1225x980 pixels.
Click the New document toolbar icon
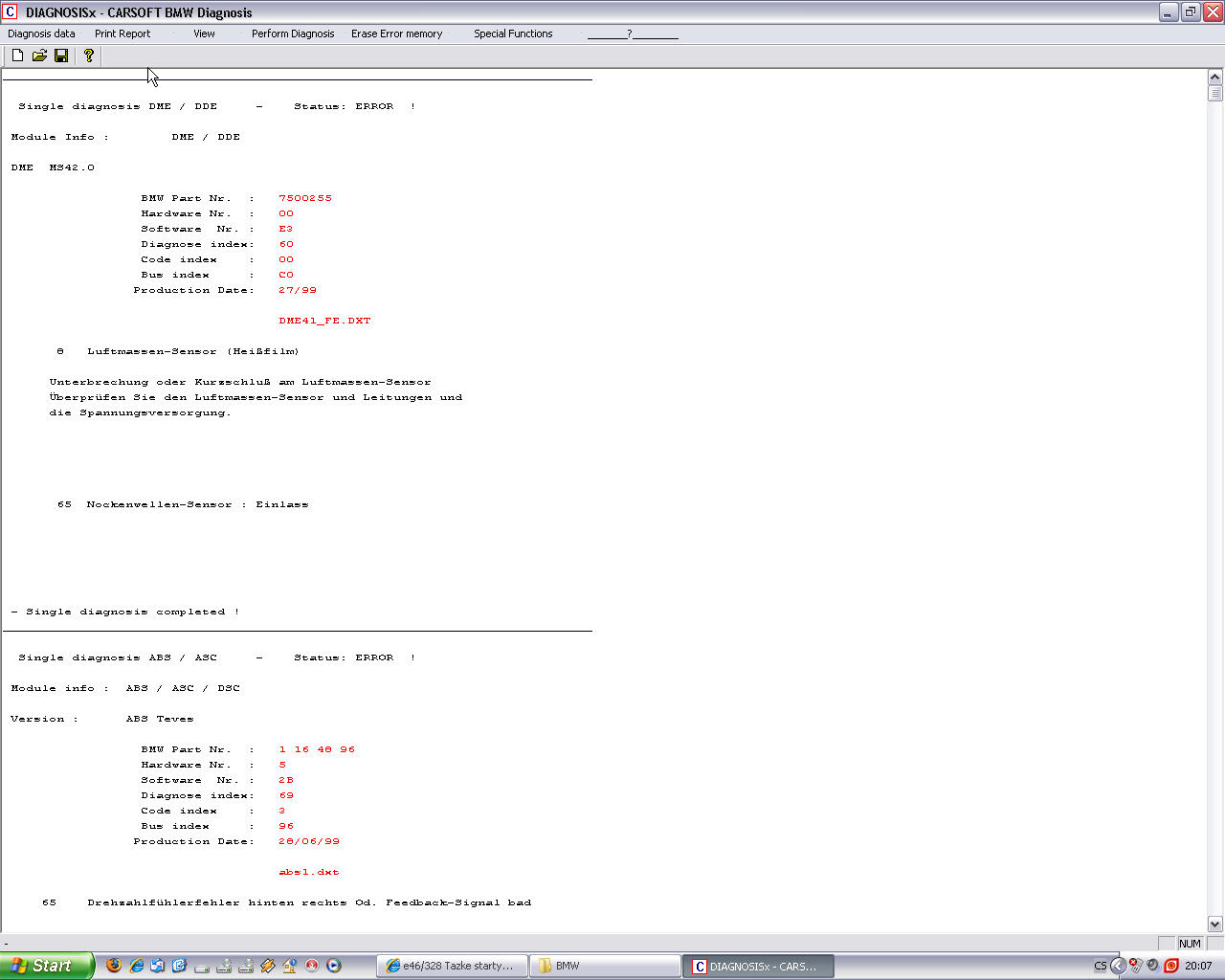17,56
